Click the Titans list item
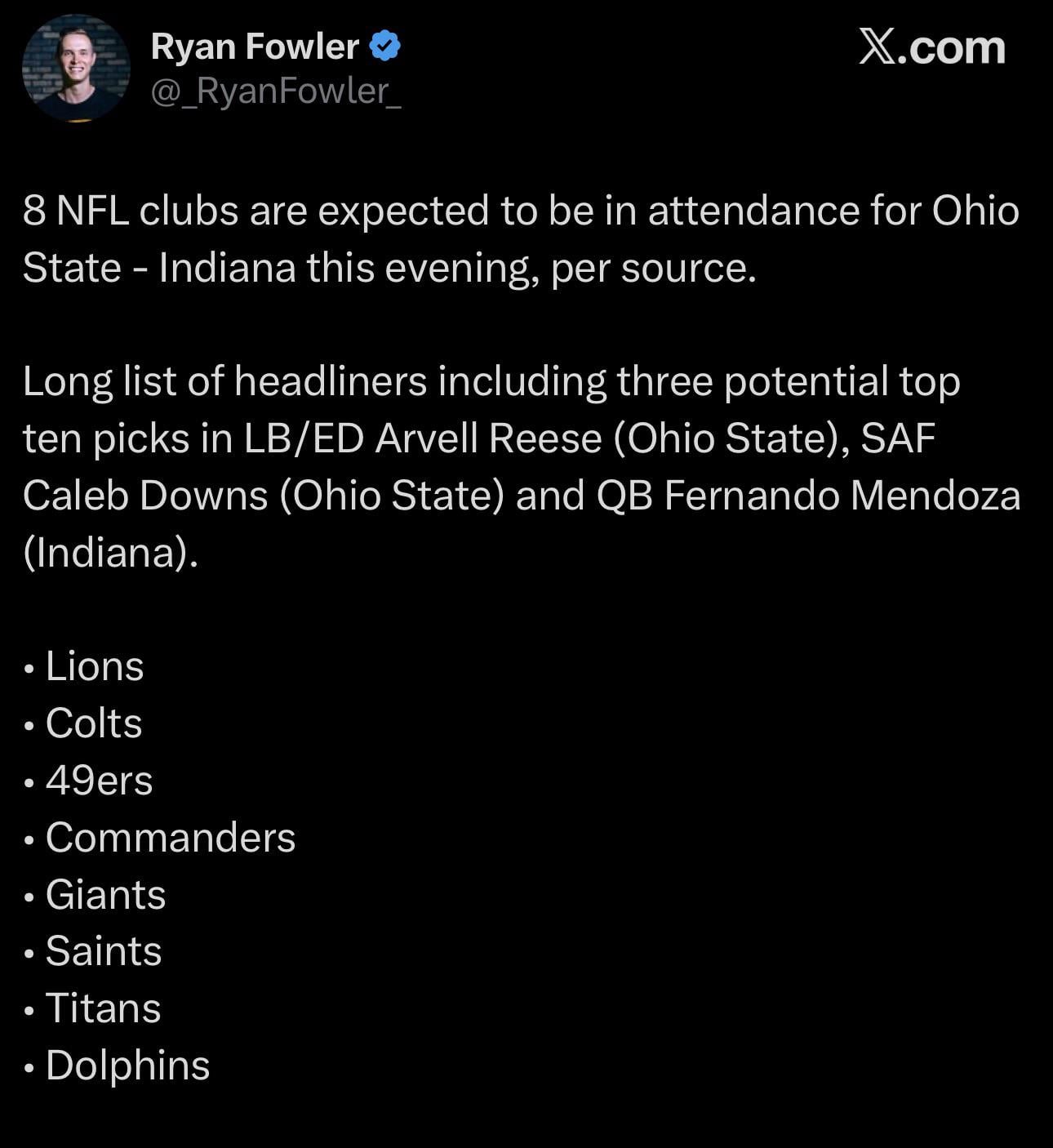1053x1148 pixels. pyautogui.click(x=103, y=1008)
